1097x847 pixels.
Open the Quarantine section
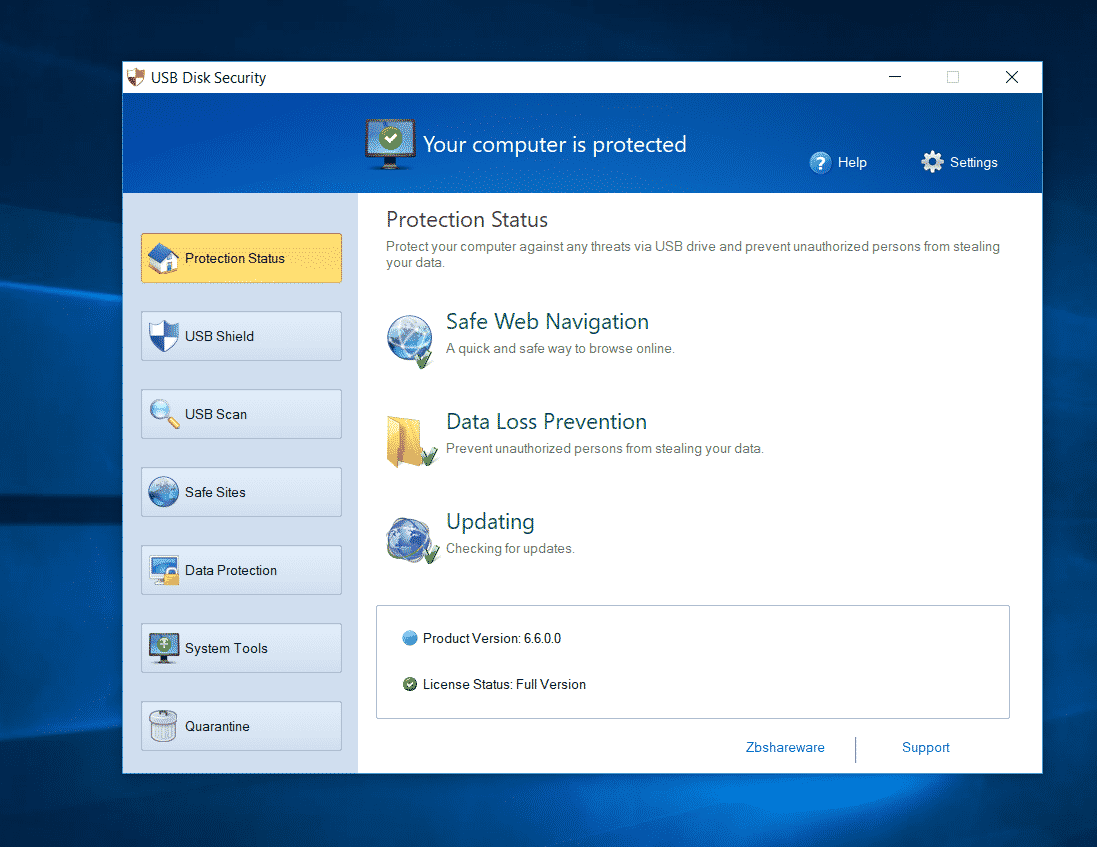point(241,726)
